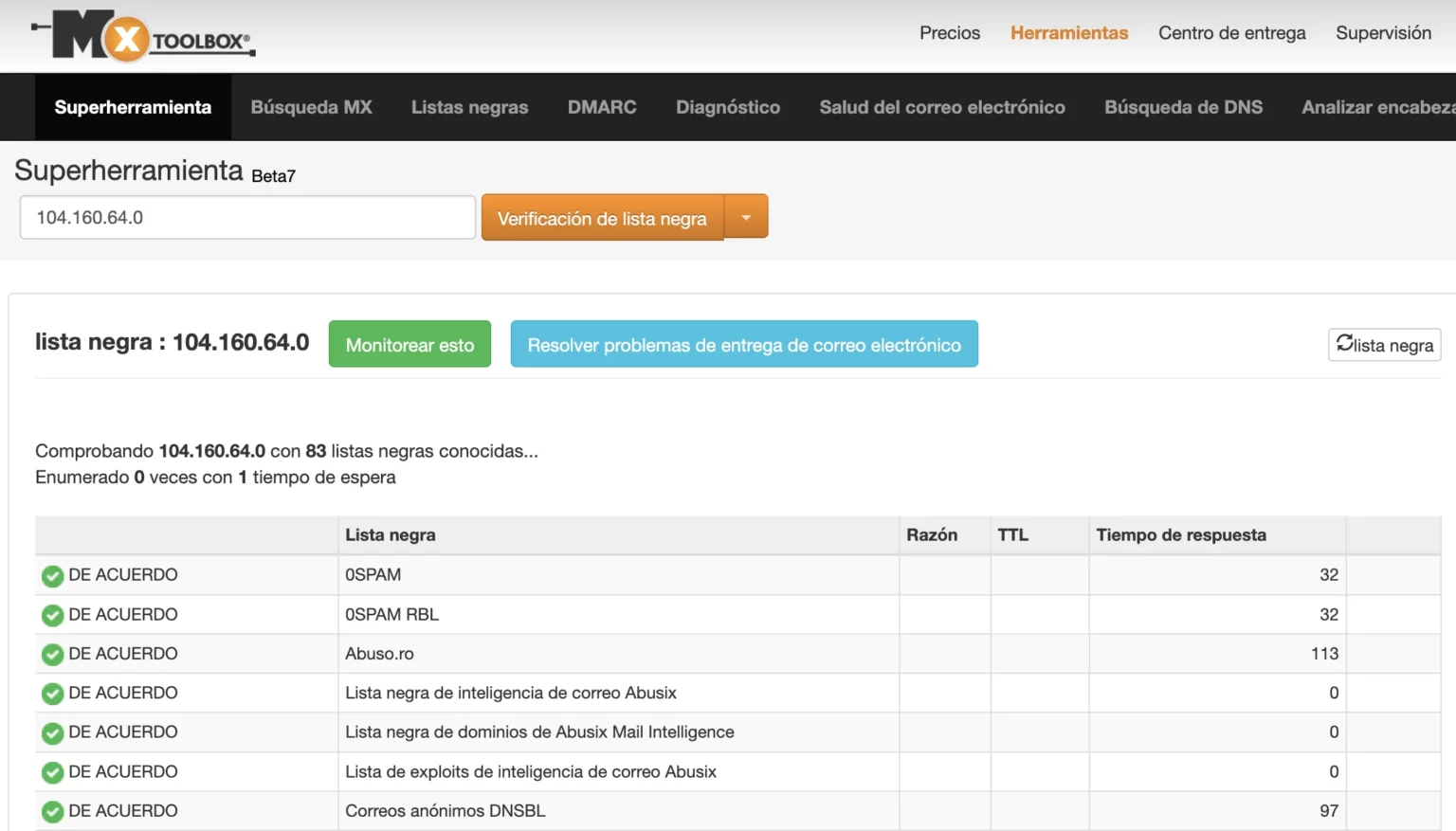Switch to Búsqueda MX tab
The width and height of the screenshot is (1456, 831).
click(311, 107)
